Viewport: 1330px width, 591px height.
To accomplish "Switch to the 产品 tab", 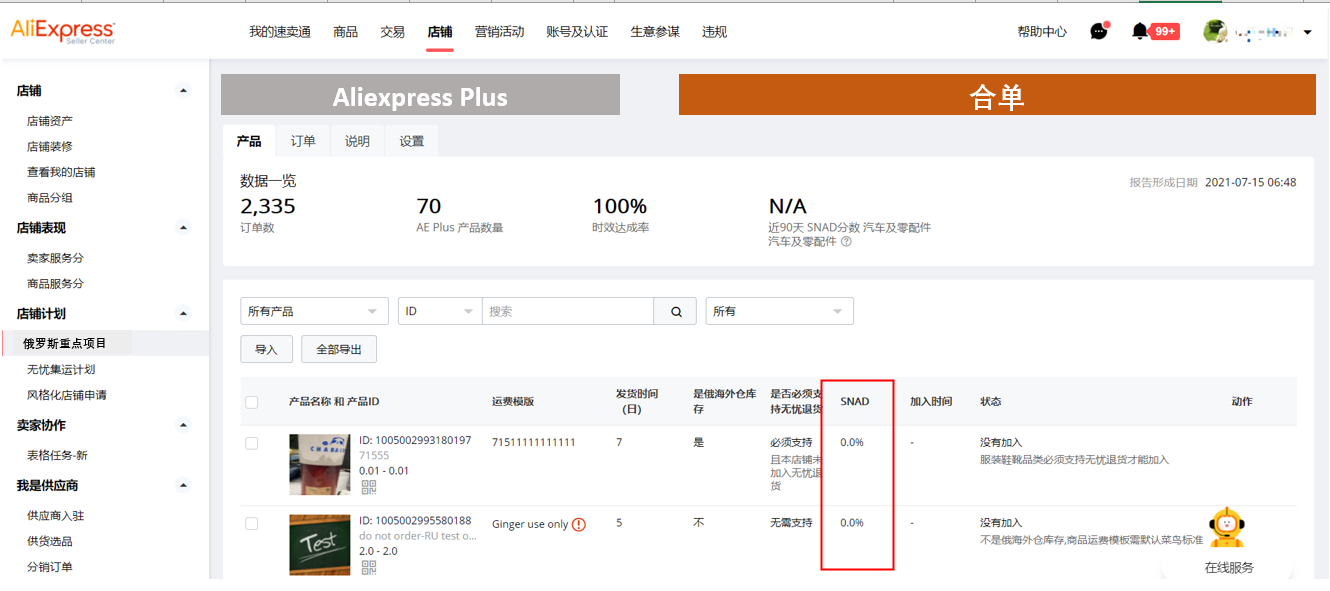I will click(249, 141).
